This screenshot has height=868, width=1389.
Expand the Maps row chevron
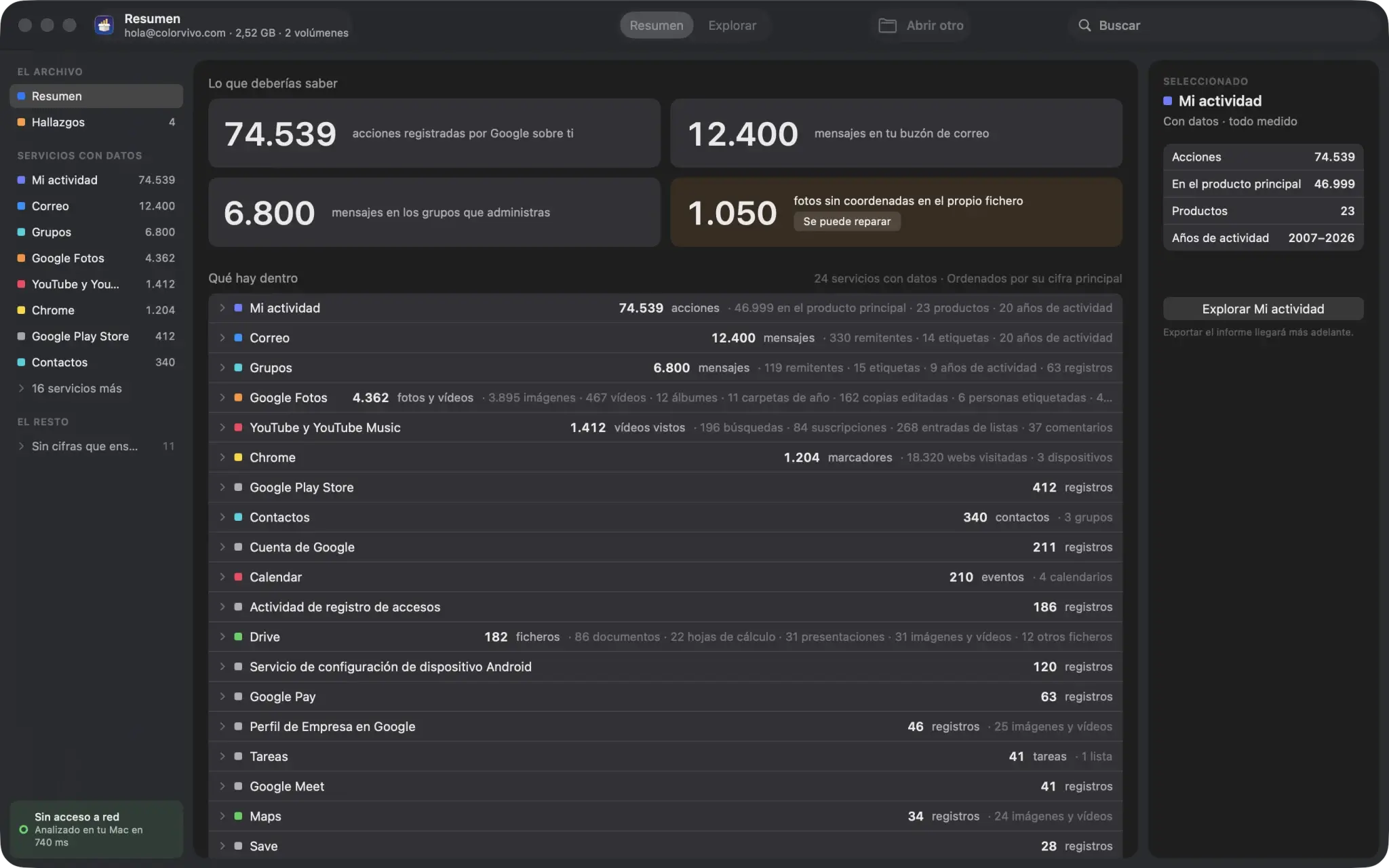point(222,816)
